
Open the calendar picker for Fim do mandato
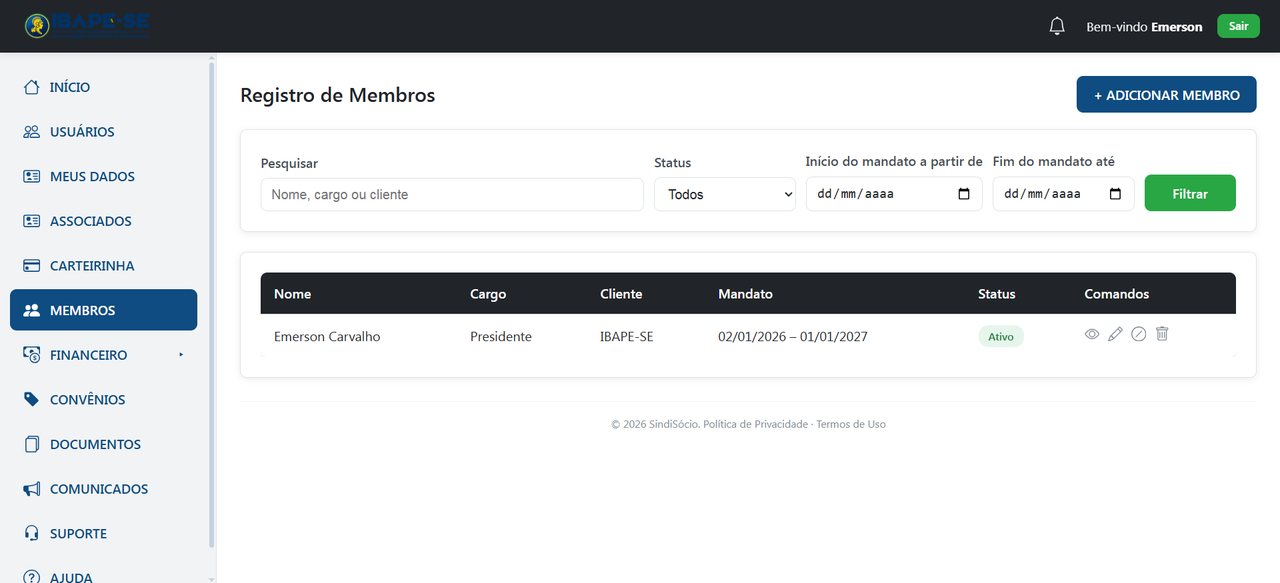(1116, 194)
